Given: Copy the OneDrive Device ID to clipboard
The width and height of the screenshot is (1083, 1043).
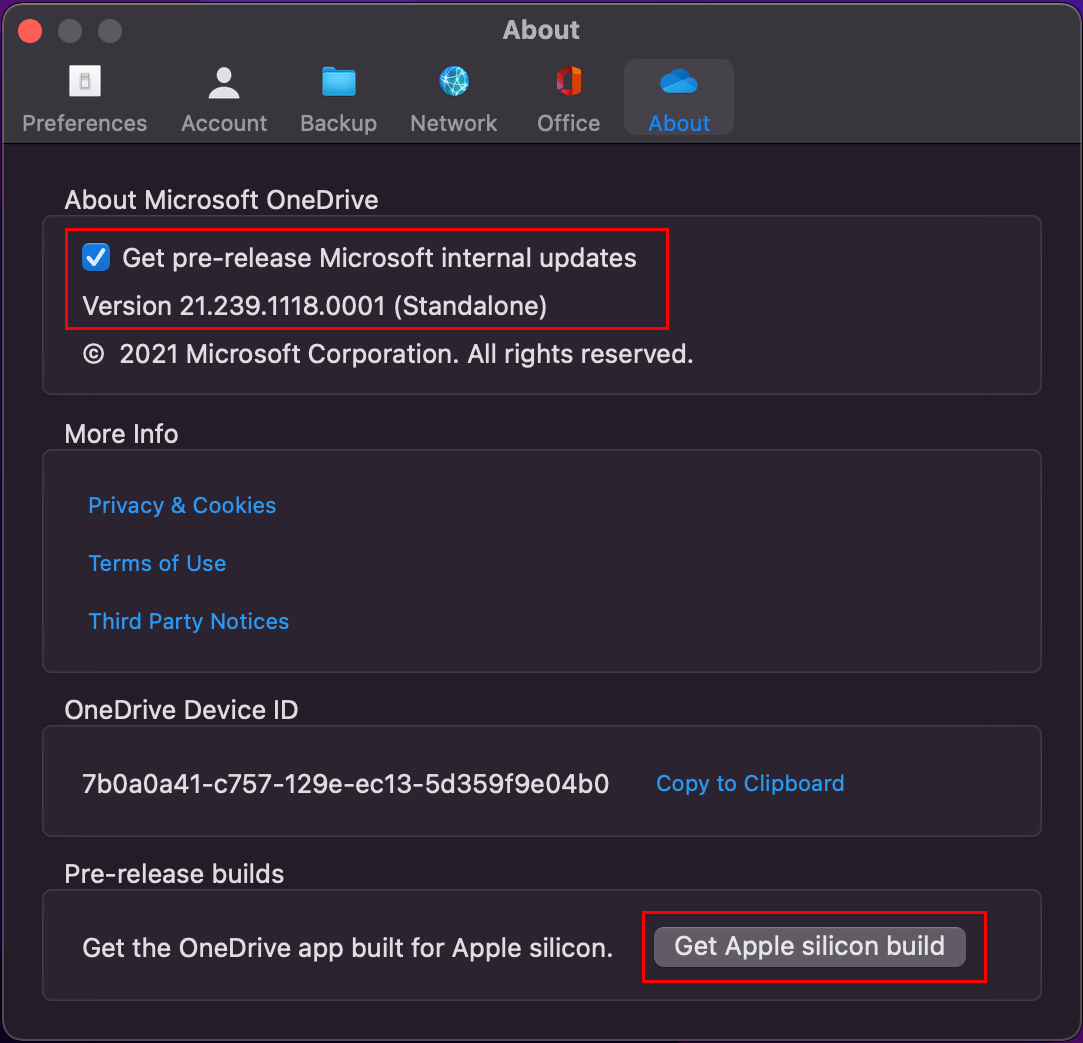Looking at the screenshot, I should click(750, 784).
